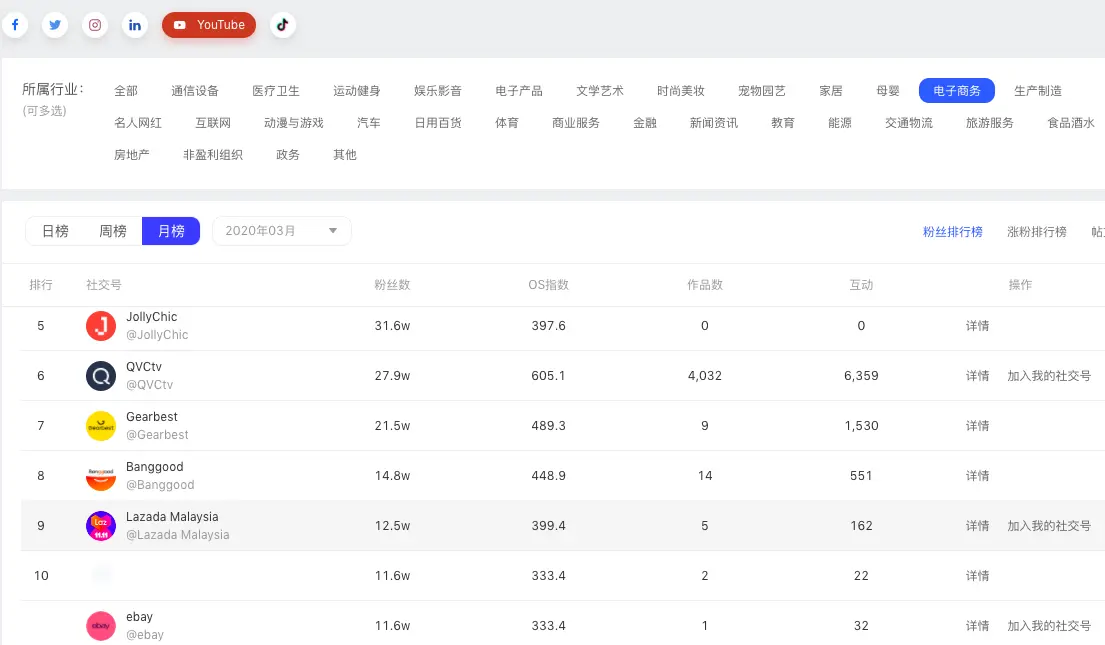
Task: Filter industry by 非盈利组织
Action: pos(214,154)
